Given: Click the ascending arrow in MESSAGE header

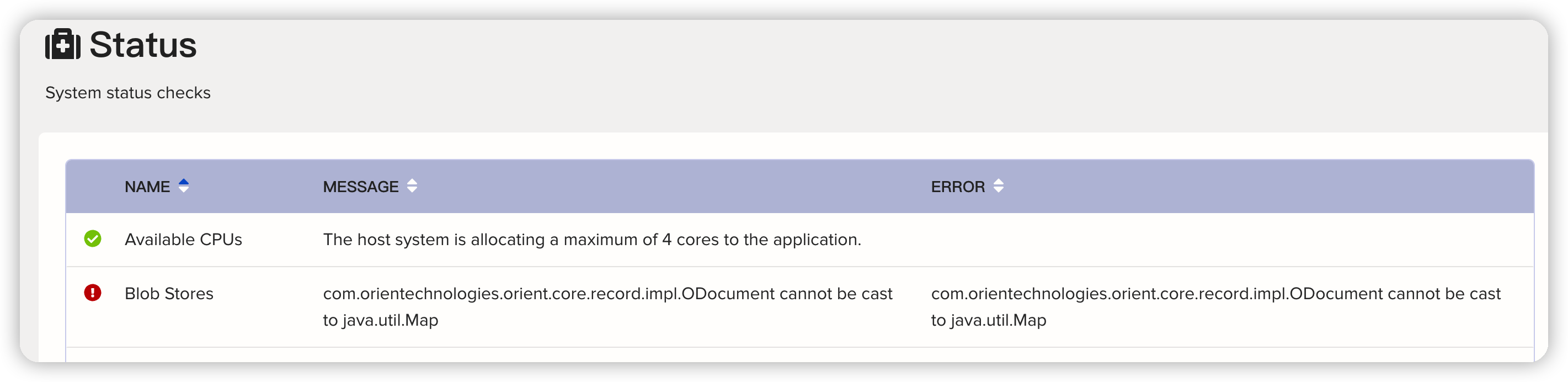Looking at the screenshot, I should 412,182.
